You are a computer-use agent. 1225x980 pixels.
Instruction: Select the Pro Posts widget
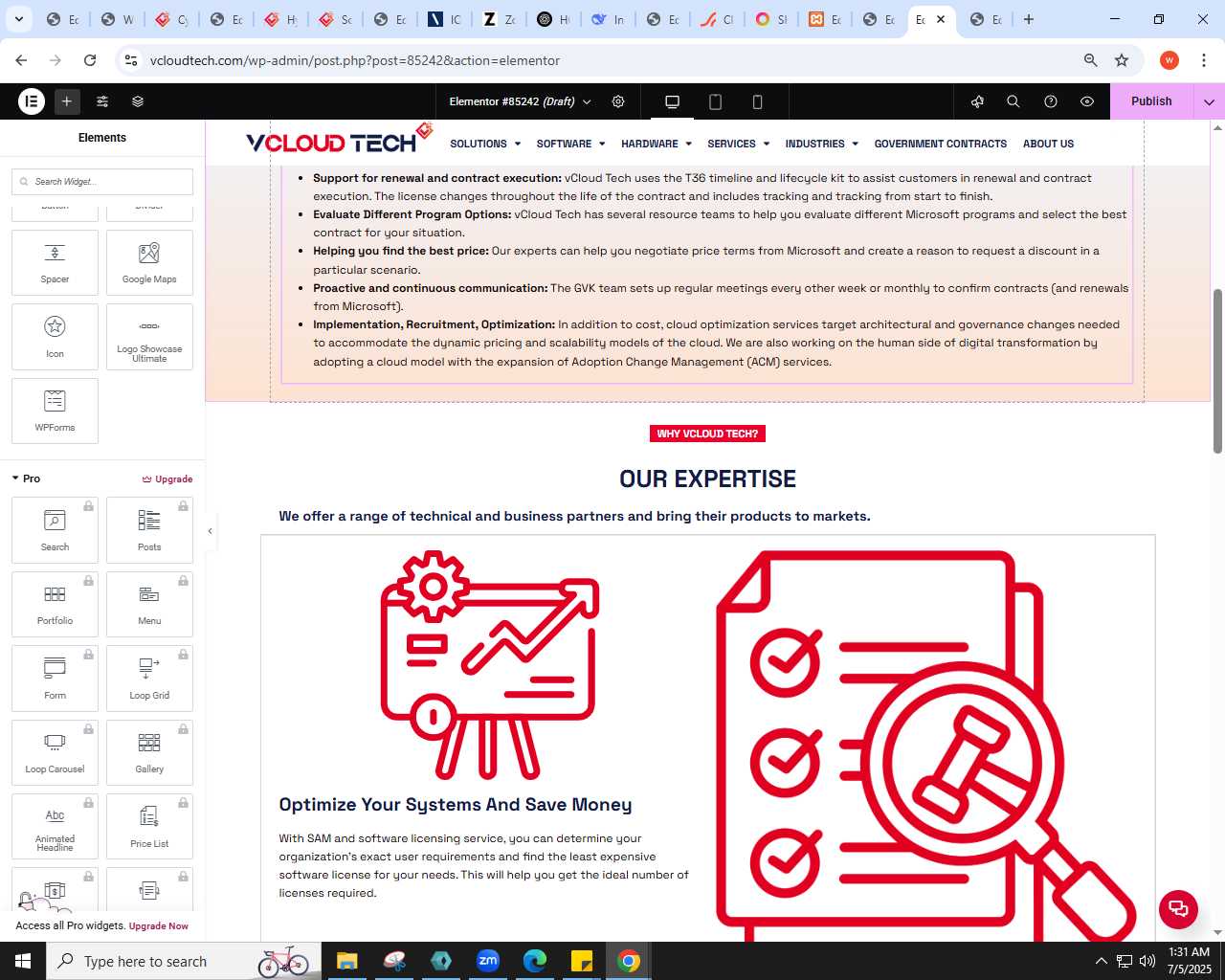click(x=149, y=530)
